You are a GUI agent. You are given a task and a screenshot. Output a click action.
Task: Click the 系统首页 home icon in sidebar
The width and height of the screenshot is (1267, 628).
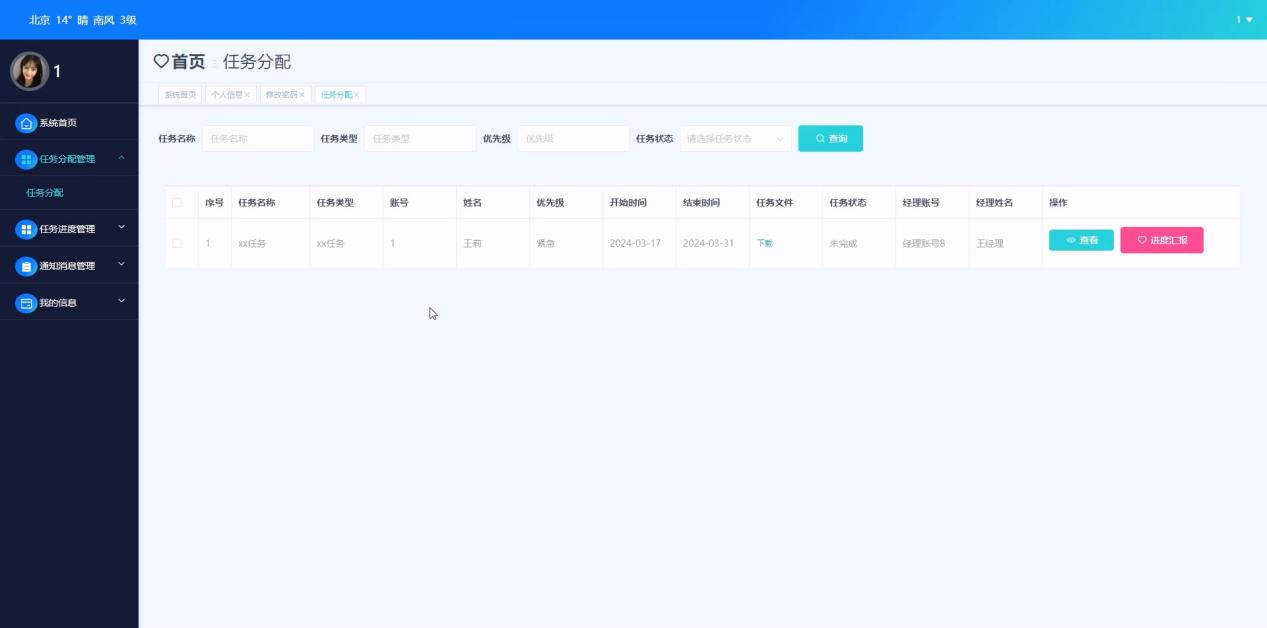(x=26, y=123)
